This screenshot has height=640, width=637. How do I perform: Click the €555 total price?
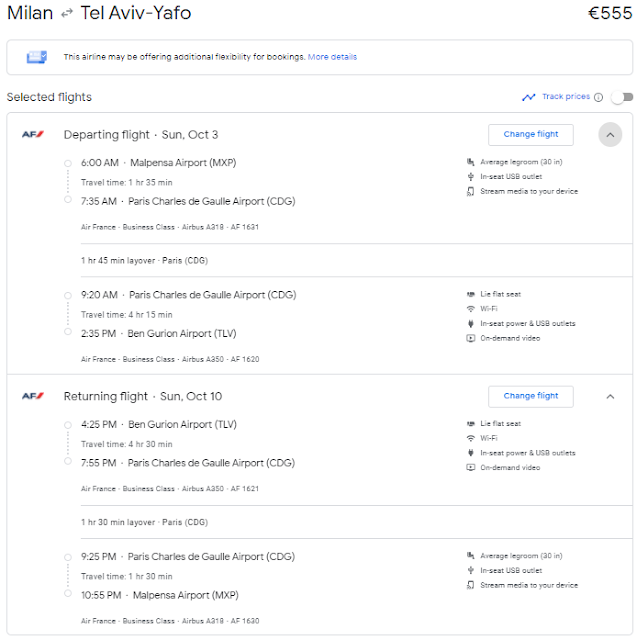(x=610, y=13)
